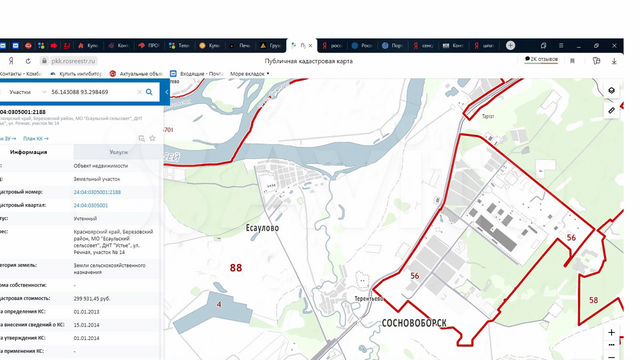Open the 2К отзывов reviews button

[541, 60]
